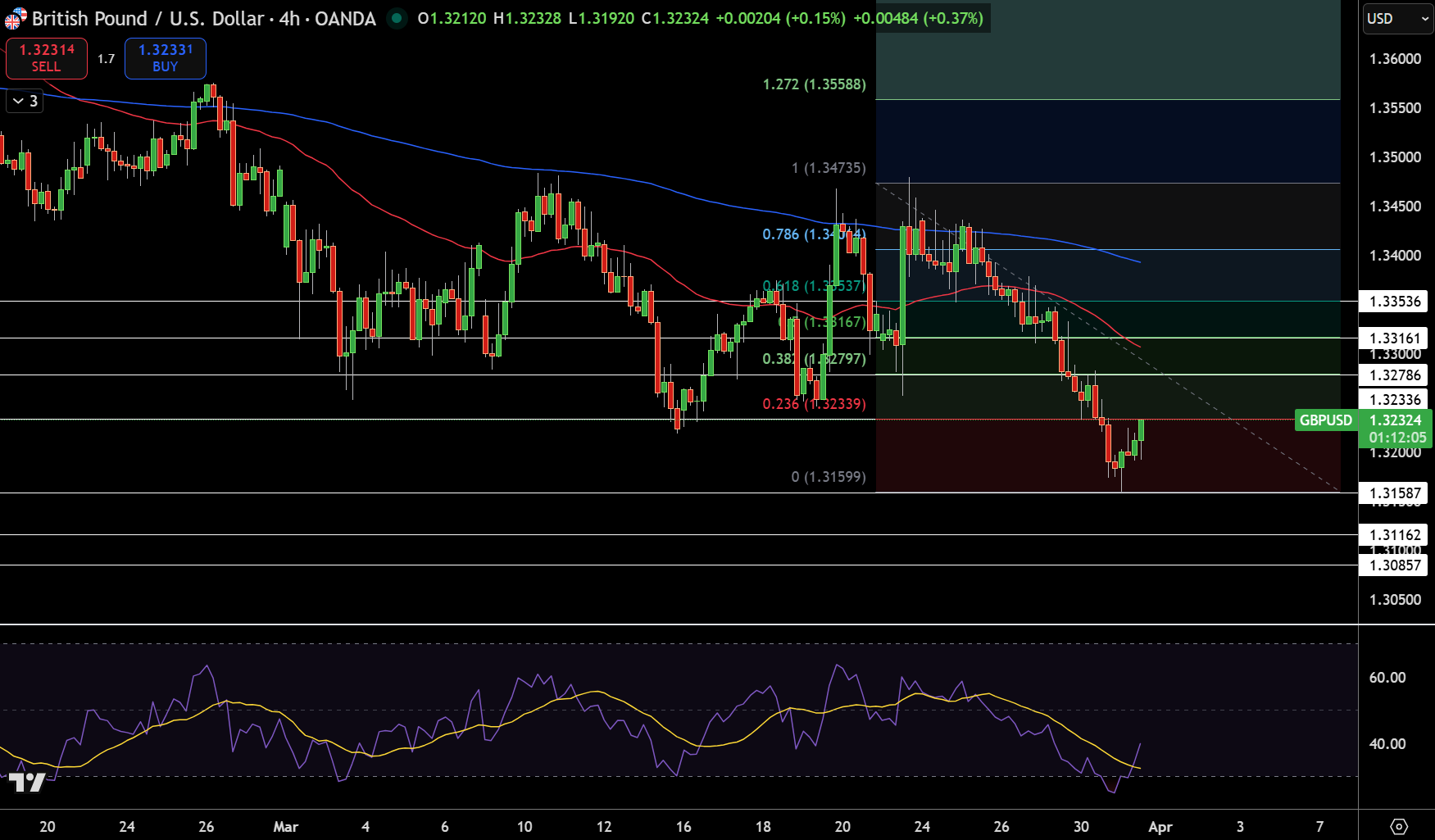1435x840 pixels.
Task: Click the GBPUSD current price label
Action: (x=1326, y=420)
